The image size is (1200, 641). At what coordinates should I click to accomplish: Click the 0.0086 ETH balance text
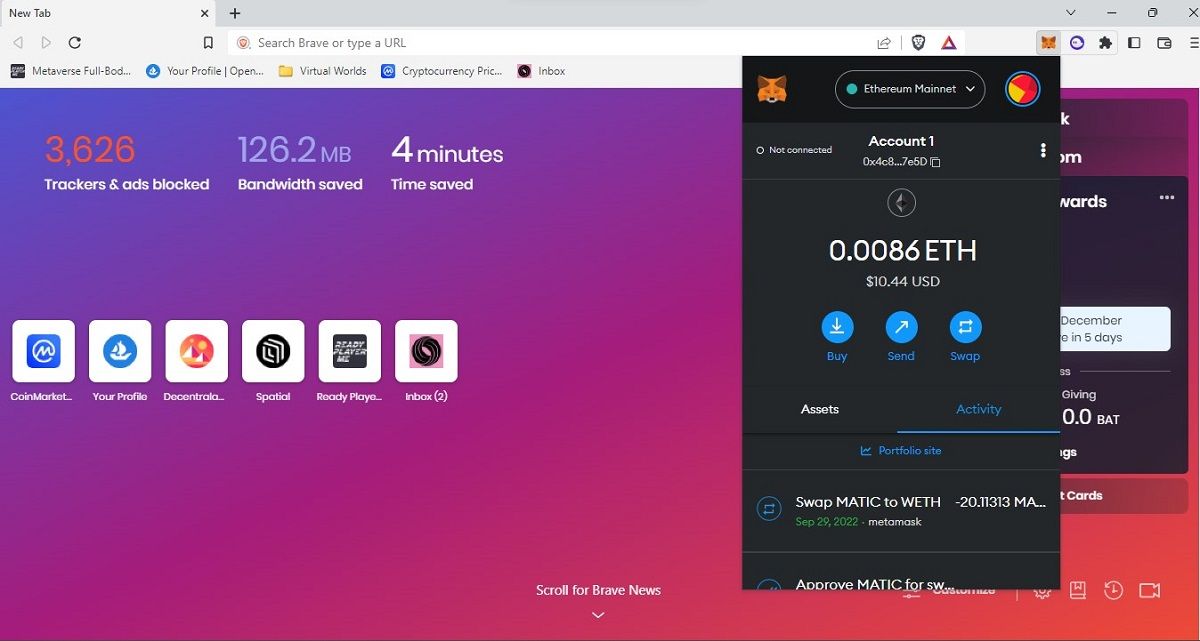(902, 250)
